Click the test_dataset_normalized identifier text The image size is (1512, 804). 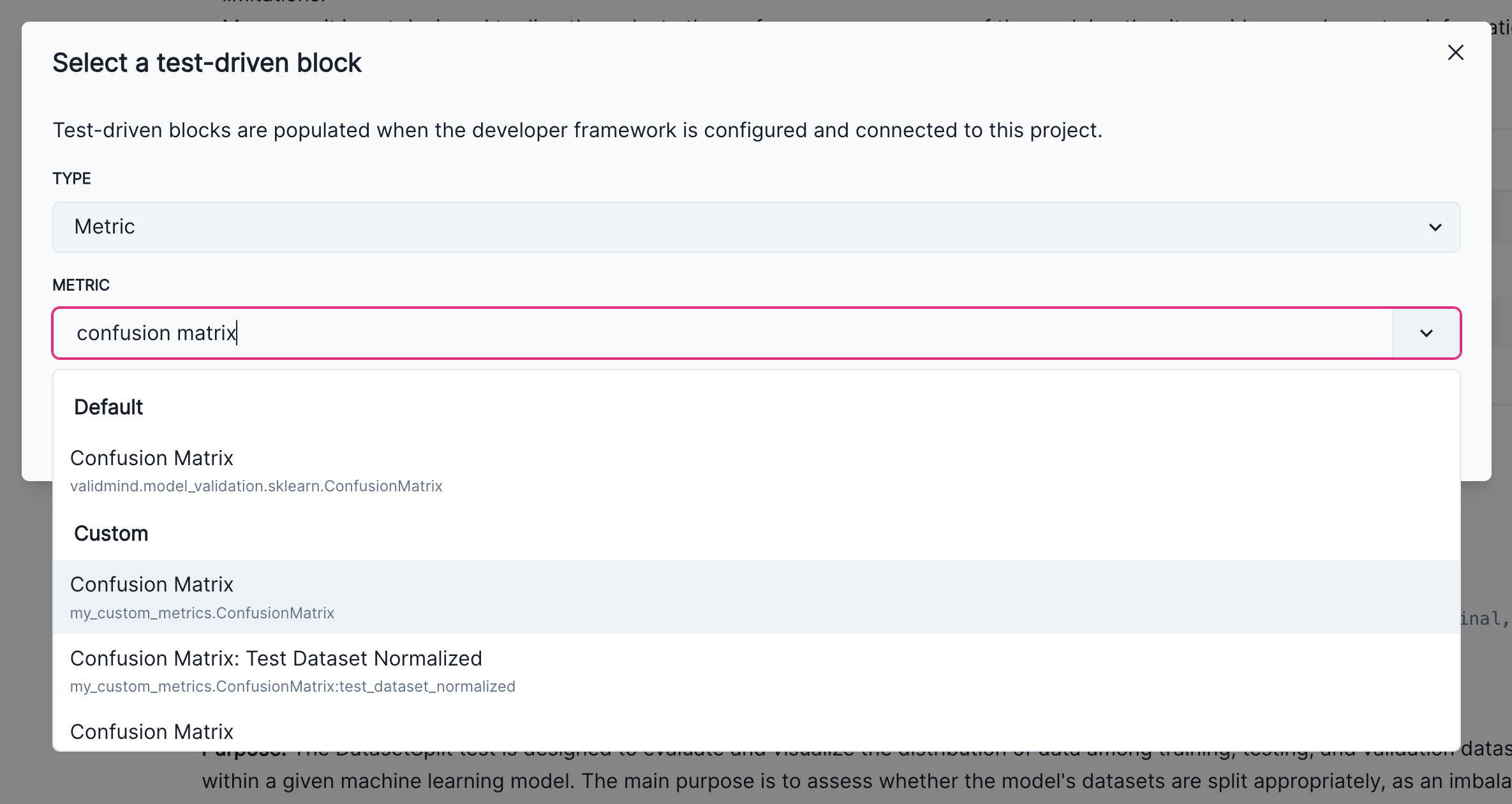click(292, 687)
